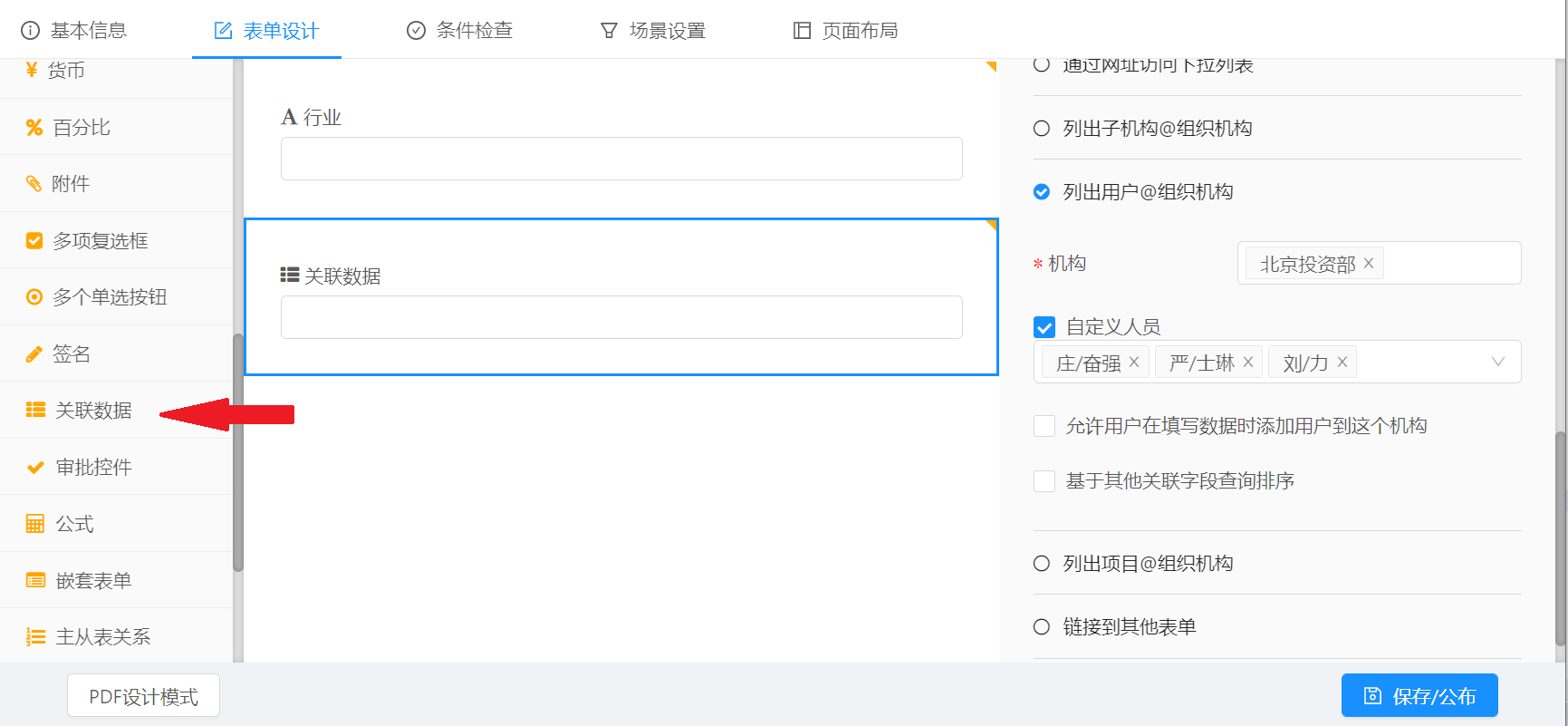Click the left component panel scrollbar
1568x726 pixels.
238,453
